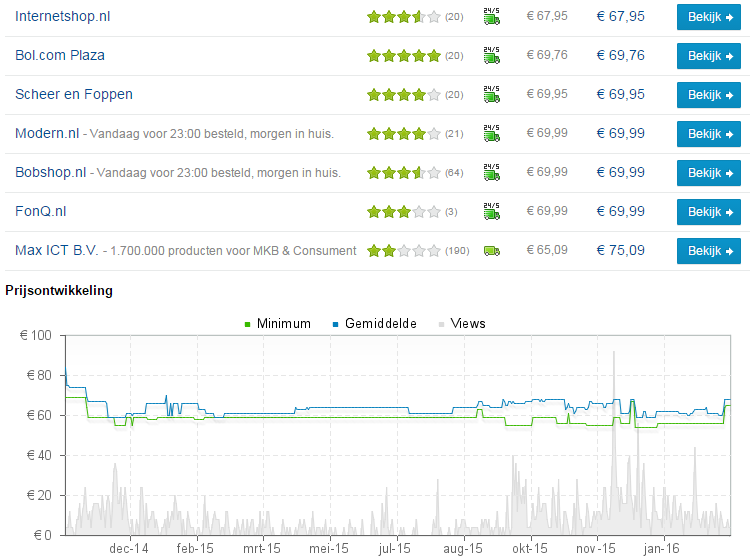The width and height of the screenshot is (750, 560).
Task: Click the (3) review count for FonQ.nl
Action: click(451, 212)
